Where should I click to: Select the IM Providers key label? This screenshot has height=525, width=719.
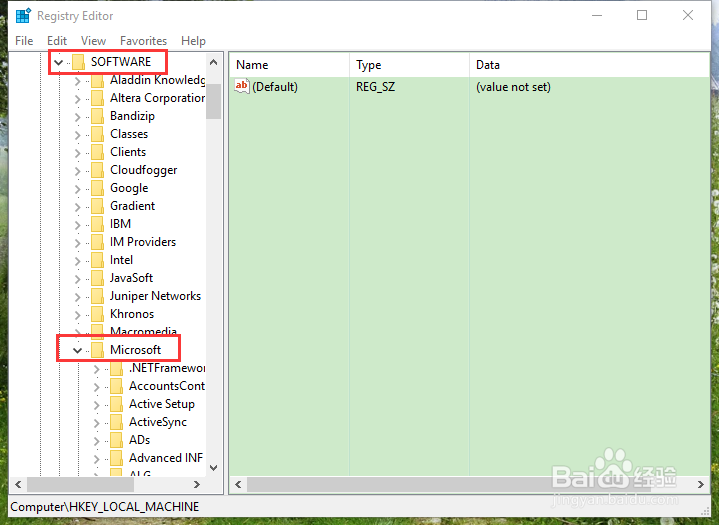pyautogui.click(x=143, y=242)
